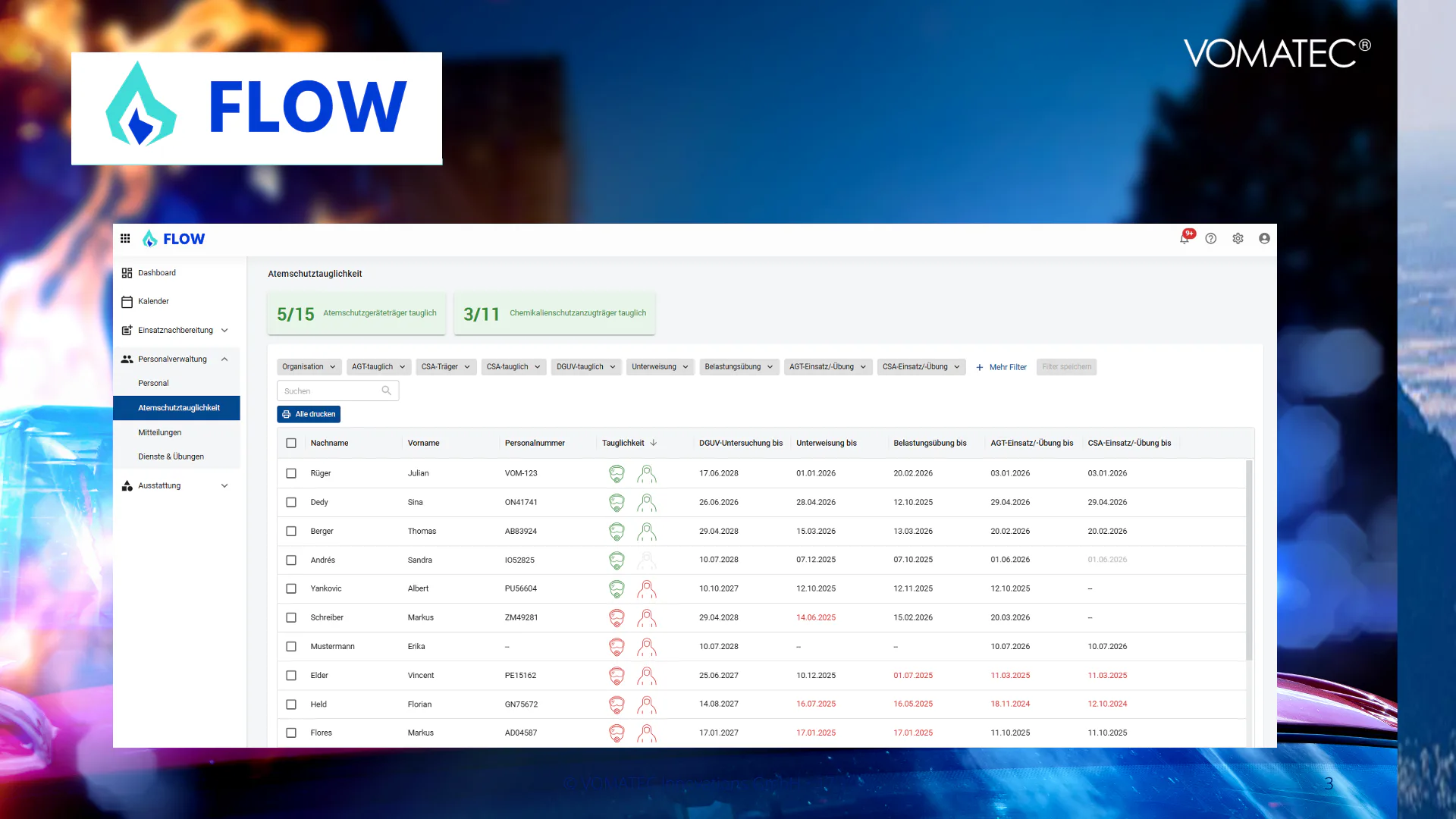
Task: Click the 3/11 Chemikalienschutzanzugträger tauglich card
Action: click(554, 313)
